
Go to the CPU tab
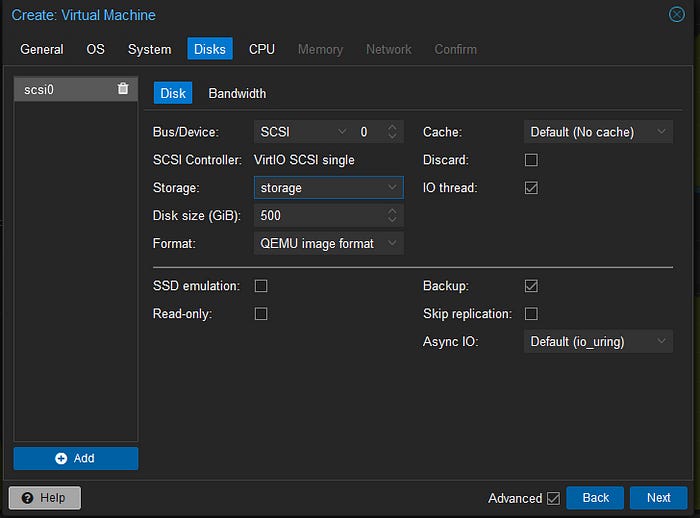point(262,49)
